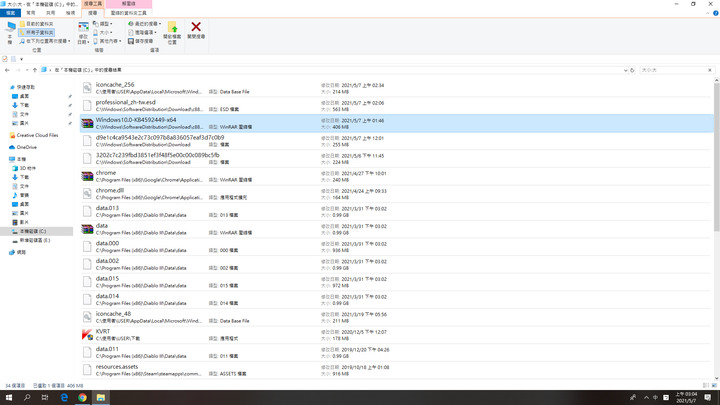Click the chrome WinRAR archive icon
Screen dimensions: 720x405
pyautogui.click(x=87, y=176)
